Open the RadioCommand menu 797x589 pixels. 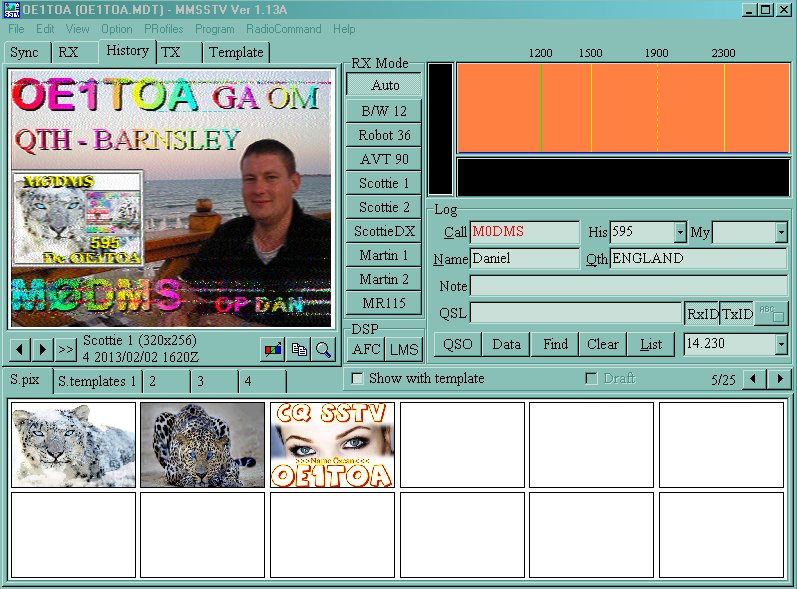pyautogui.click(x=283, y=29)
